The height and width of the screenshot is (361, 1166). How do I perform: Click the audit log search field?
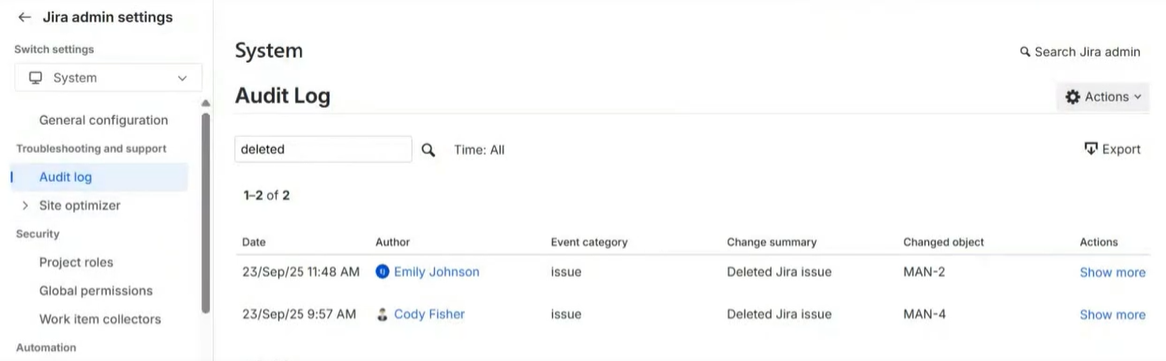click(323, 150)
